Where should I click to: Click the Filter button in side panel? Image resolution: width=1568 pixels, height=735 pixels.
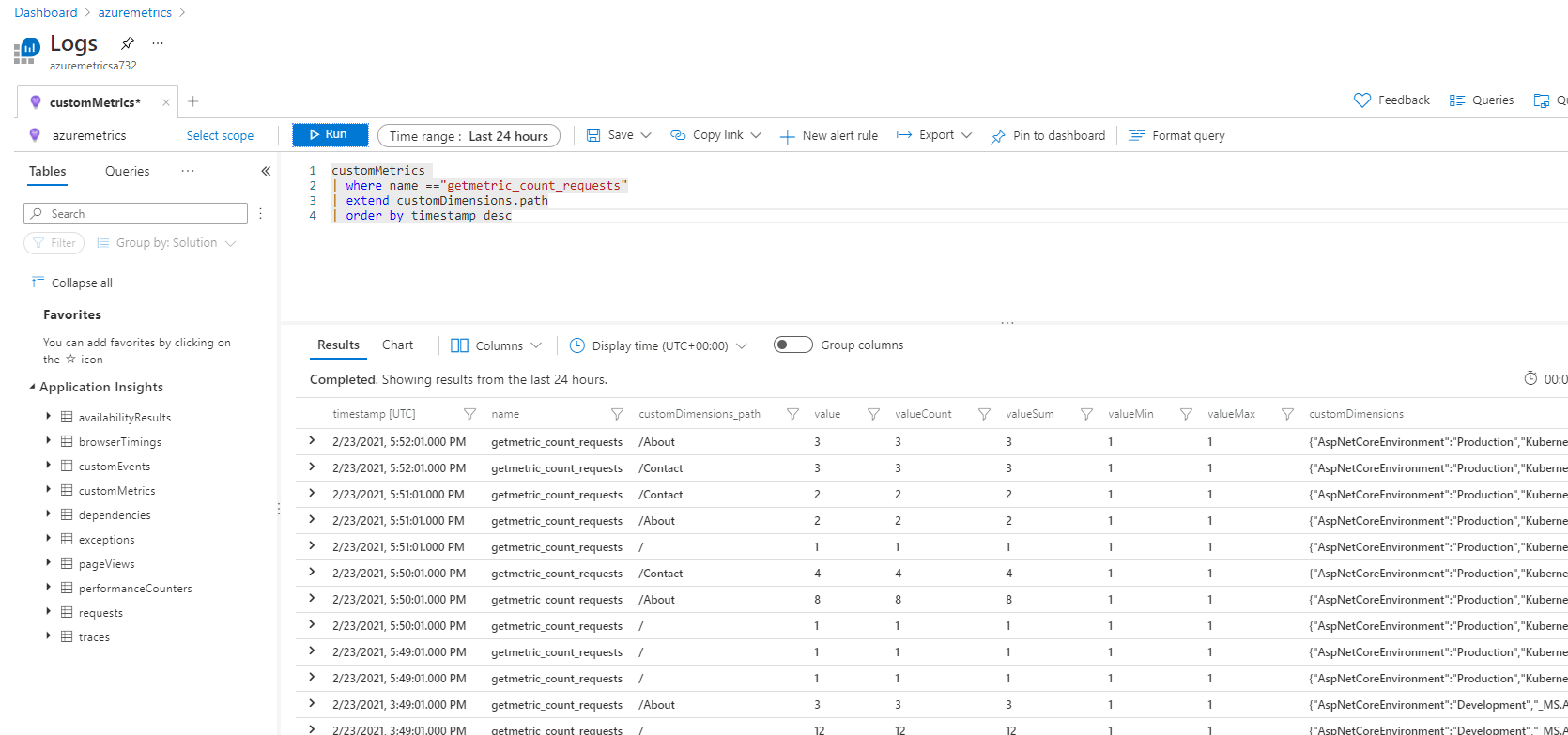point(54,243)
